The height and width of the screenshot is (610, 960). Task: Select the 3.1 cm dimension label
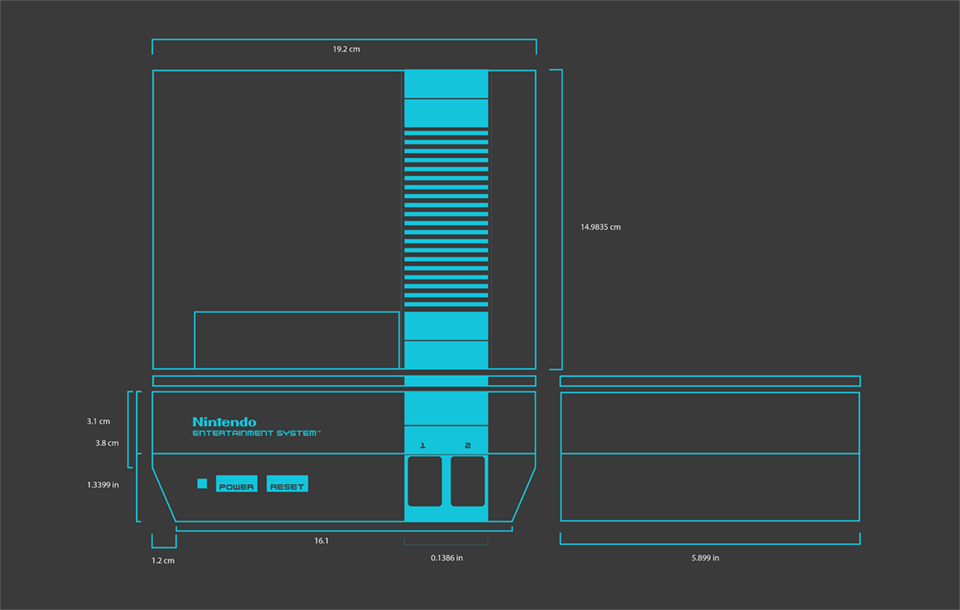tap(99, 421)
